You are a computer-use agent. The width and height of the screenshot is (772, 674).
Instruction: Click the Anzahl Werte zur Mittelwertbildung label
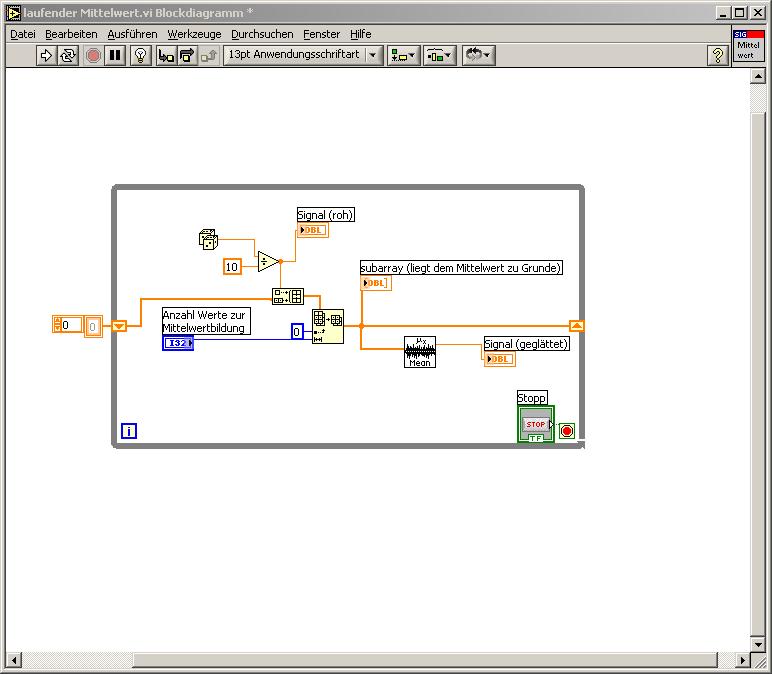click(206, 321)
